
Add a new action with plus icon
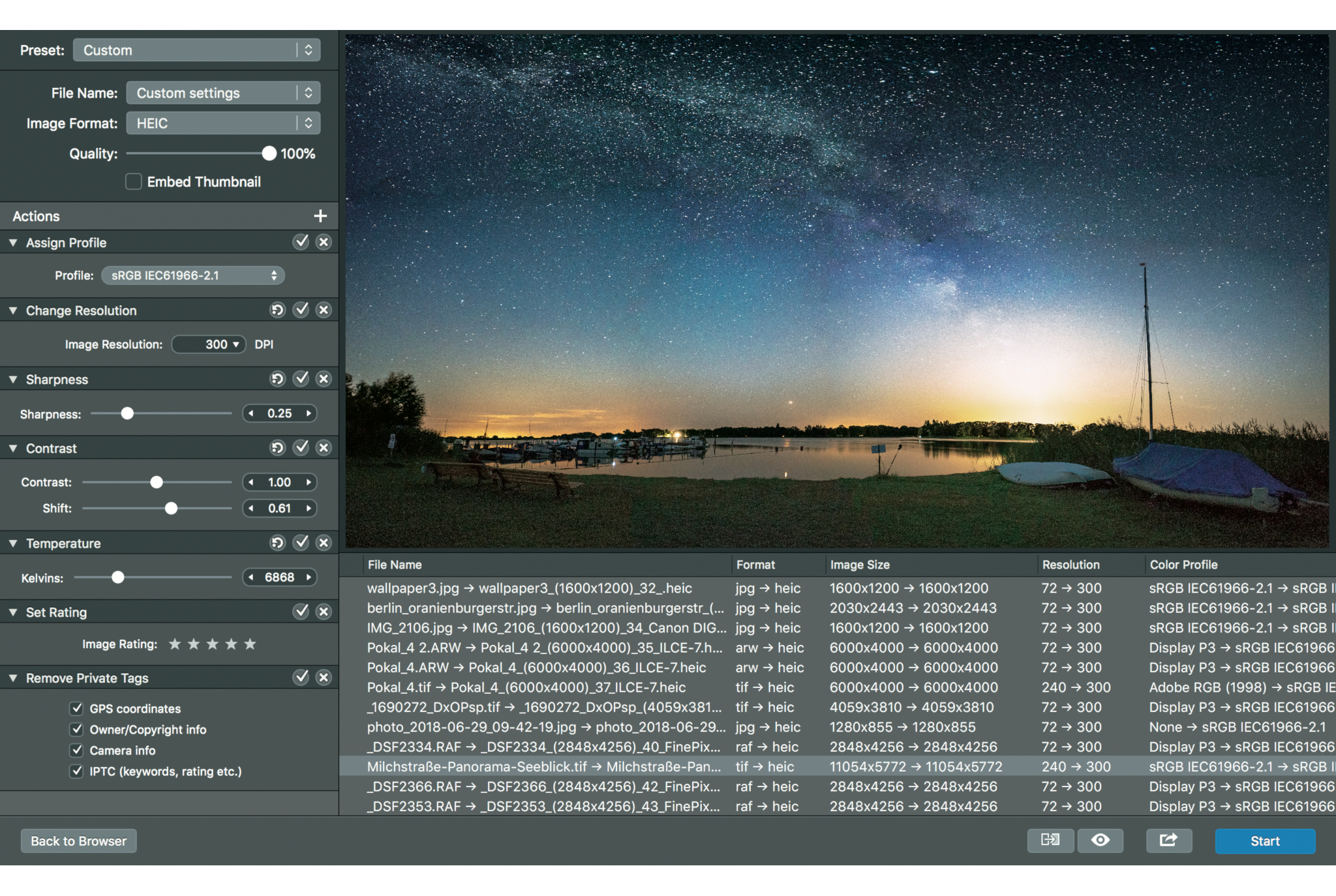320,216
